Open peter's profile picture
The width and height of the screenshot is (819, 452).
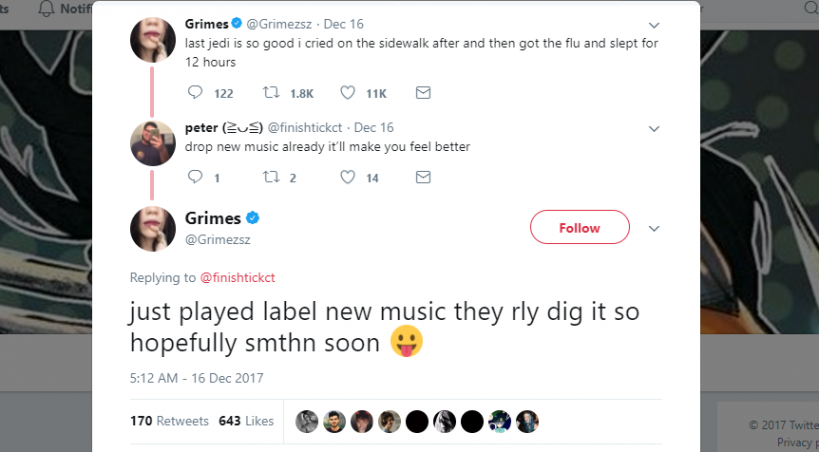point(153,143)
